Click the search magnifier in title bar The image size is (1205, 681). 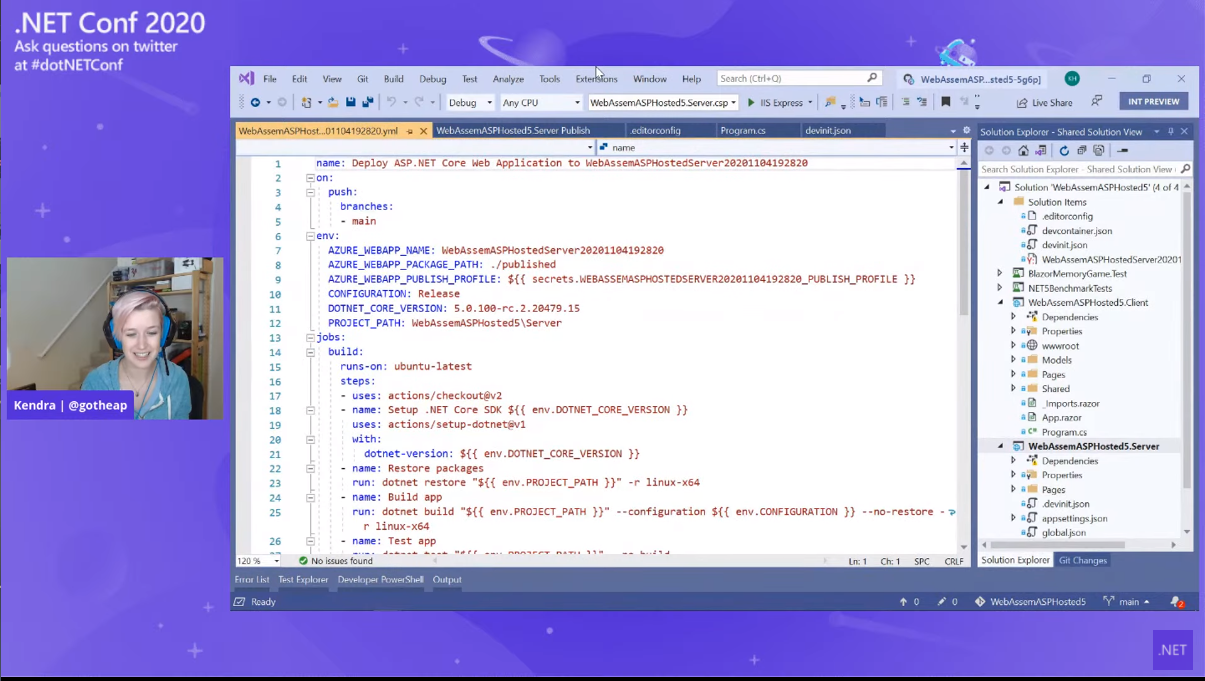click(x=872, y=78)
